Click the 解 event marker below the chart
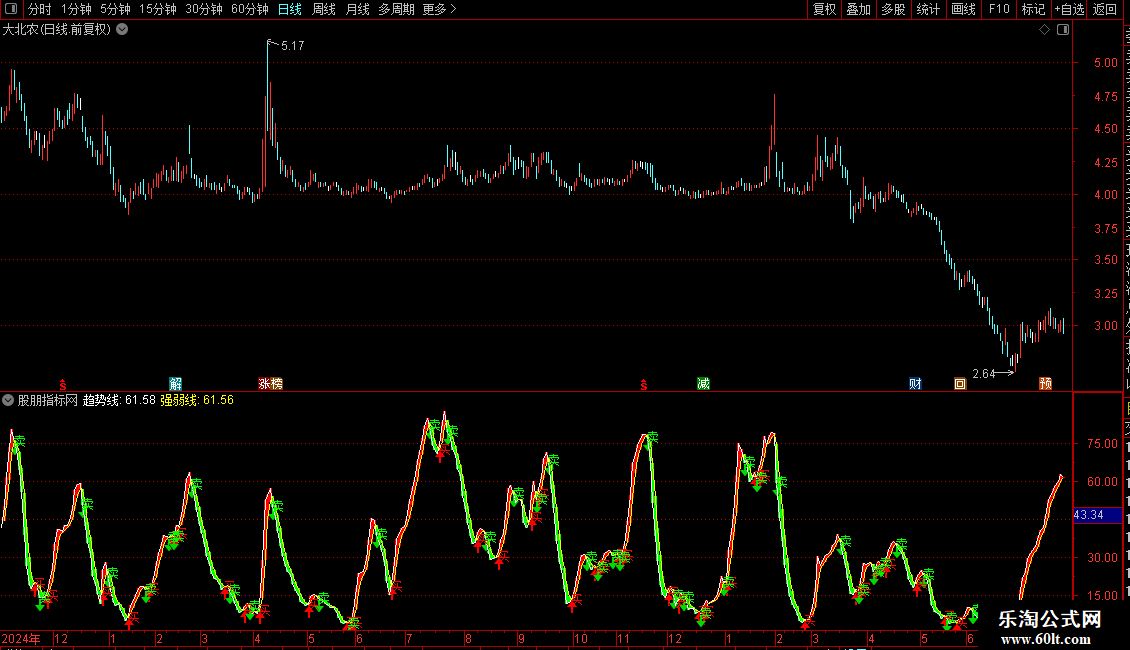Screen dimensions: 1130x650 coord(175,383)
